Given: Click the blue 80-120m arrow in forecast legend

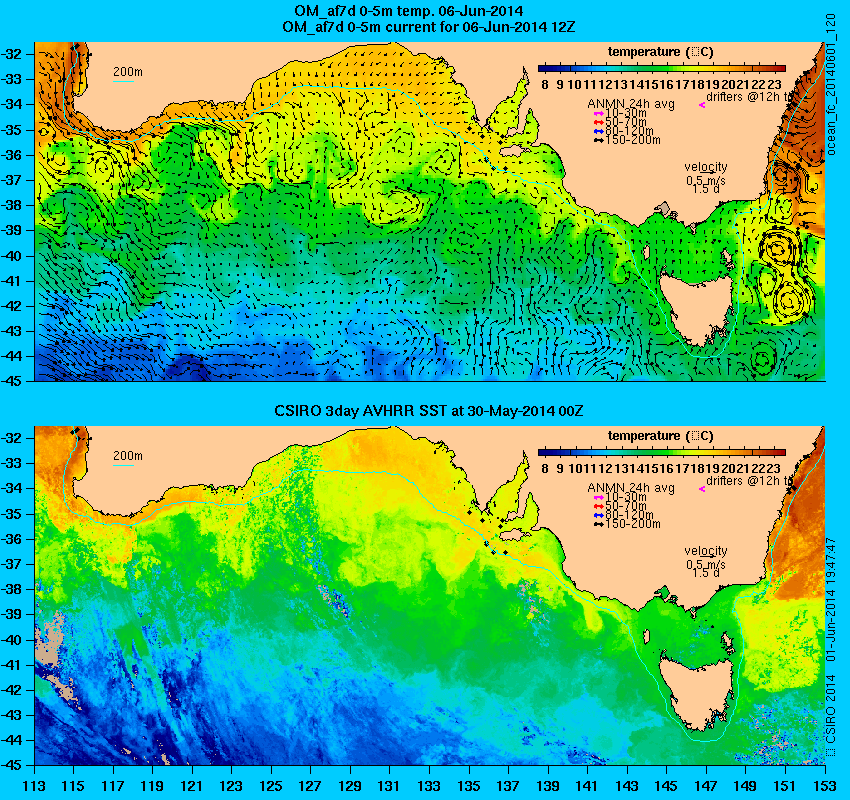Looking at the screenshot, I should [598, 131].
